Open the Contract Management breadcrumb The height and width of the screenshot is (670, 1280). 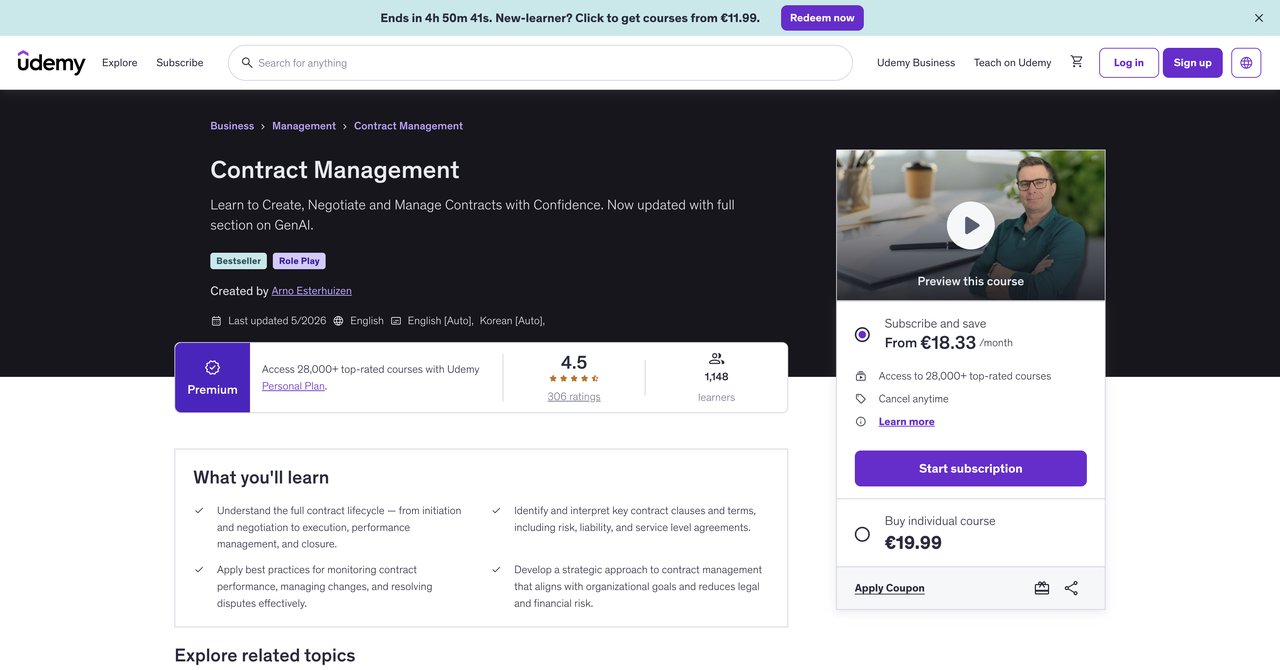click(408, 126)
